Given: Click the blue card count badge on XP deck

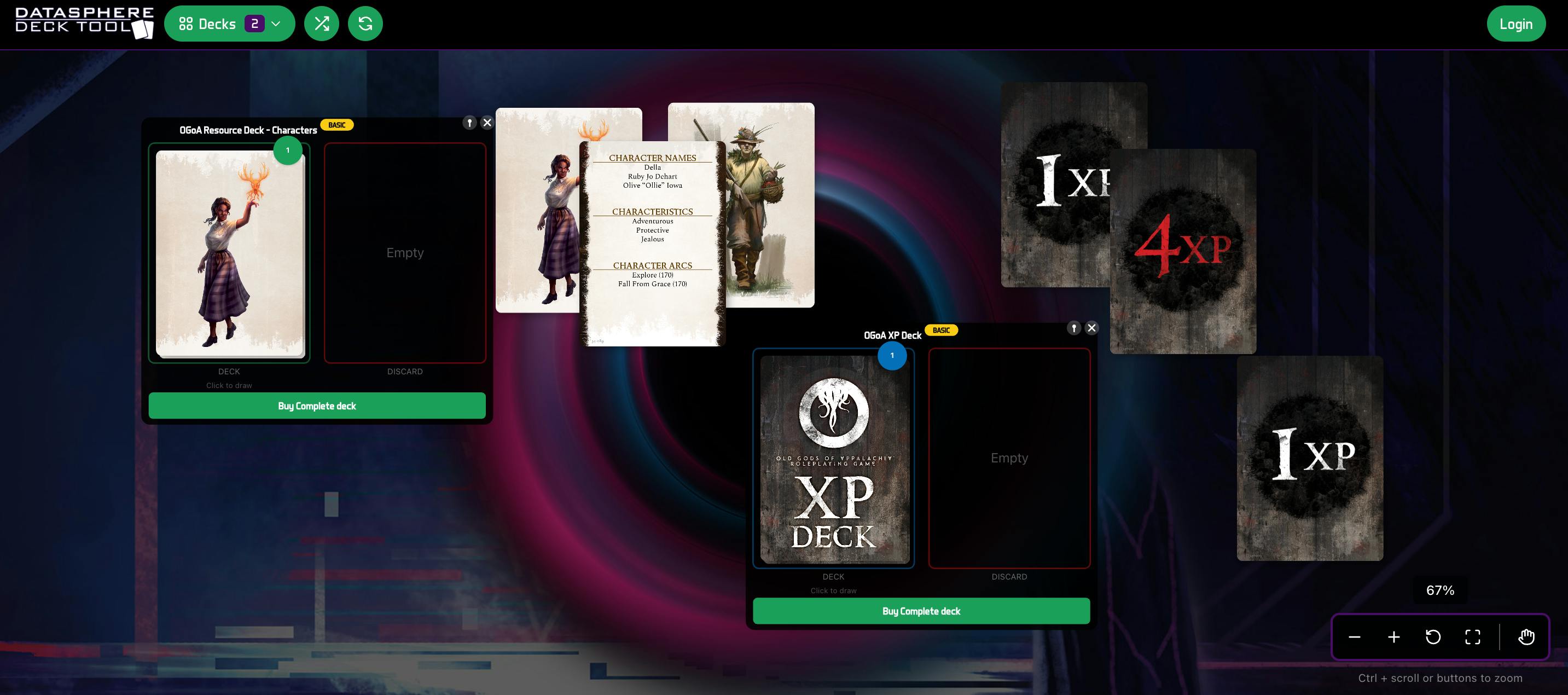Looking at the screenshot, I should pos(892,355).
